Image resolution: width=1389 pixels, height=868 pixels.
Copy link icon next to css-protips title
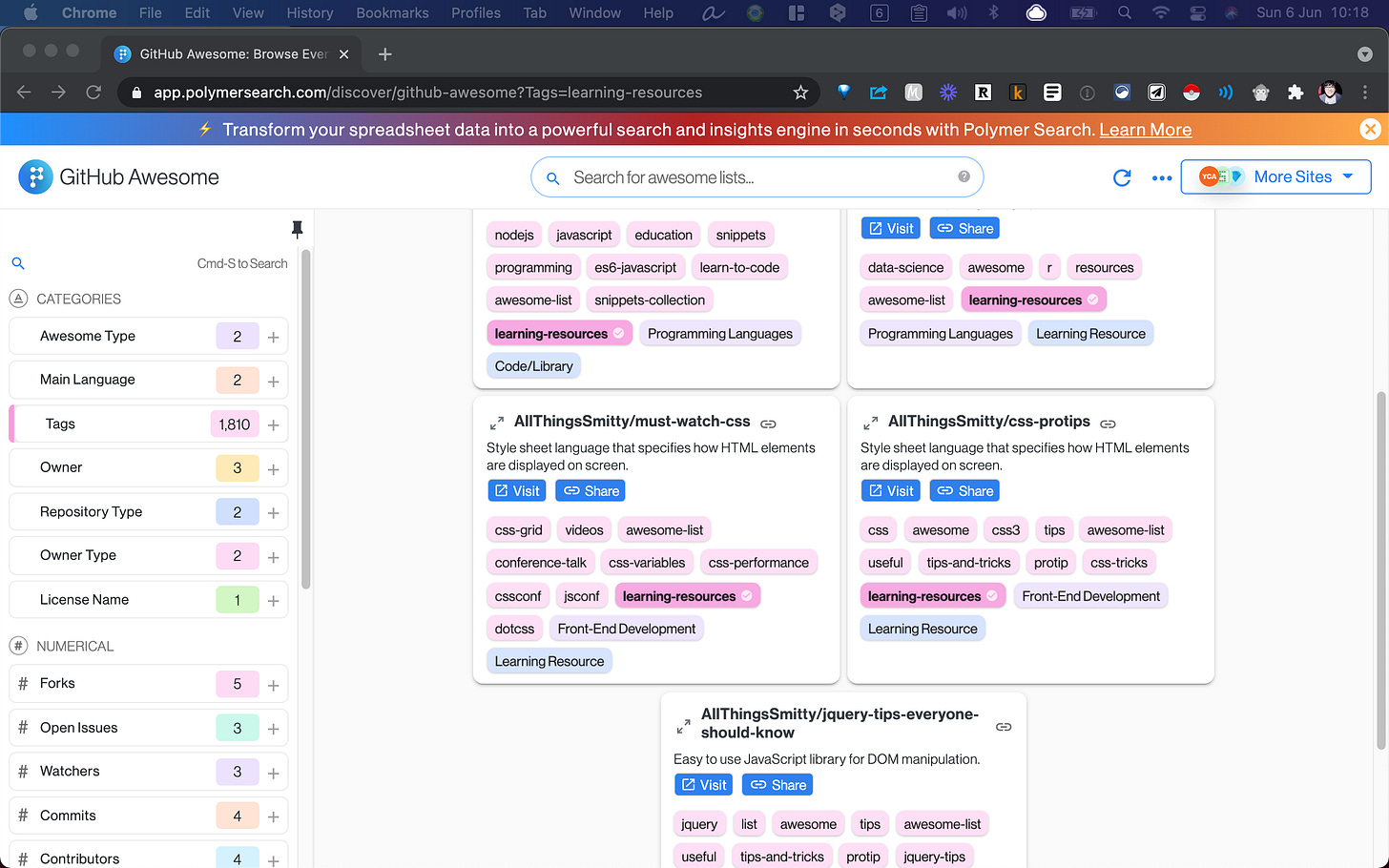(x=1108, y=424)
